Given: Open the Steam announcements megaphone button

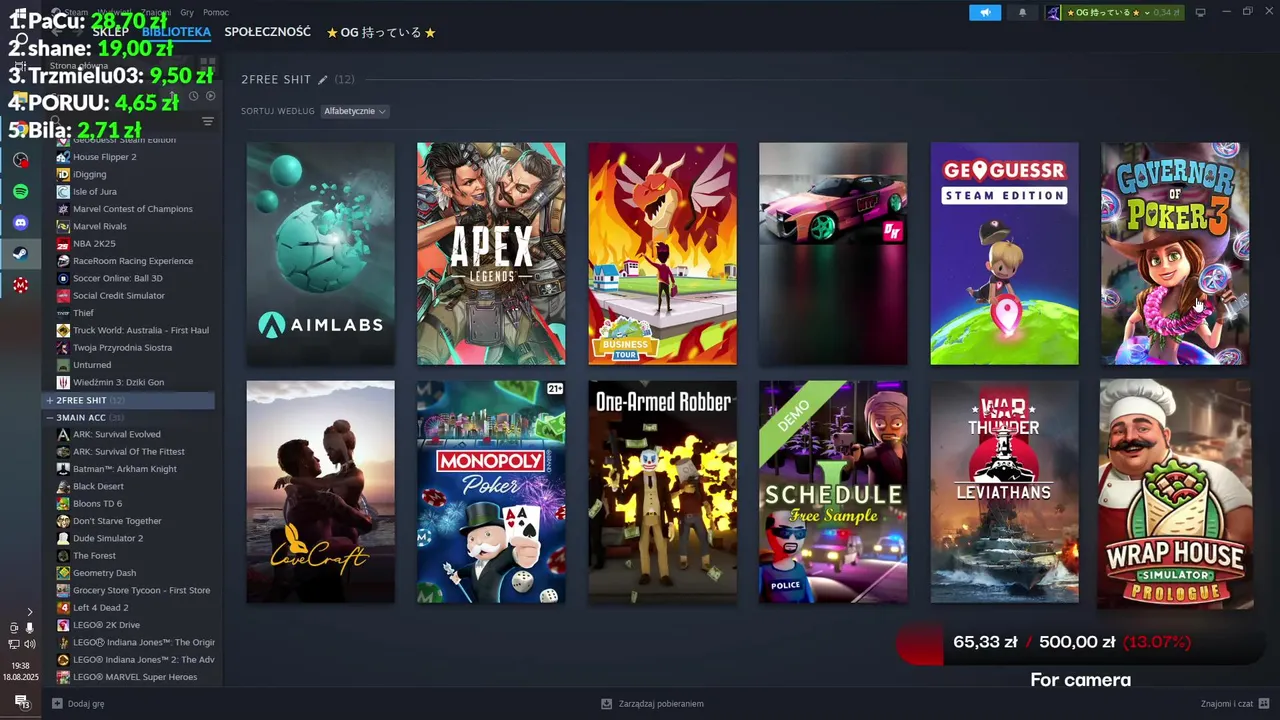Looking at the screenshot, I should point(985,12).
